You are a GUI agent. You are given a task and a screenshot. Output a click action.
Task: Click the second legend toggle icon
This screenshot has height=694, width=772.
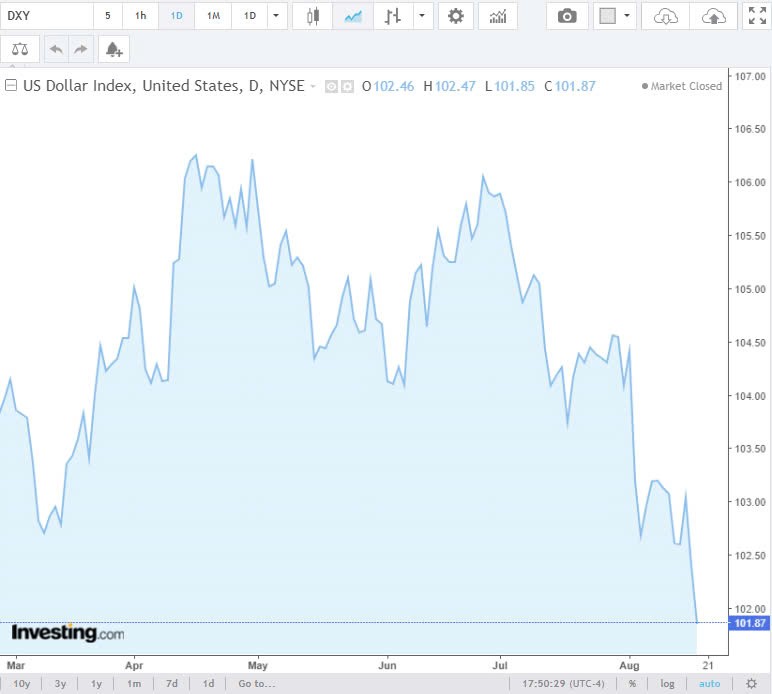(x=347, y=87)
